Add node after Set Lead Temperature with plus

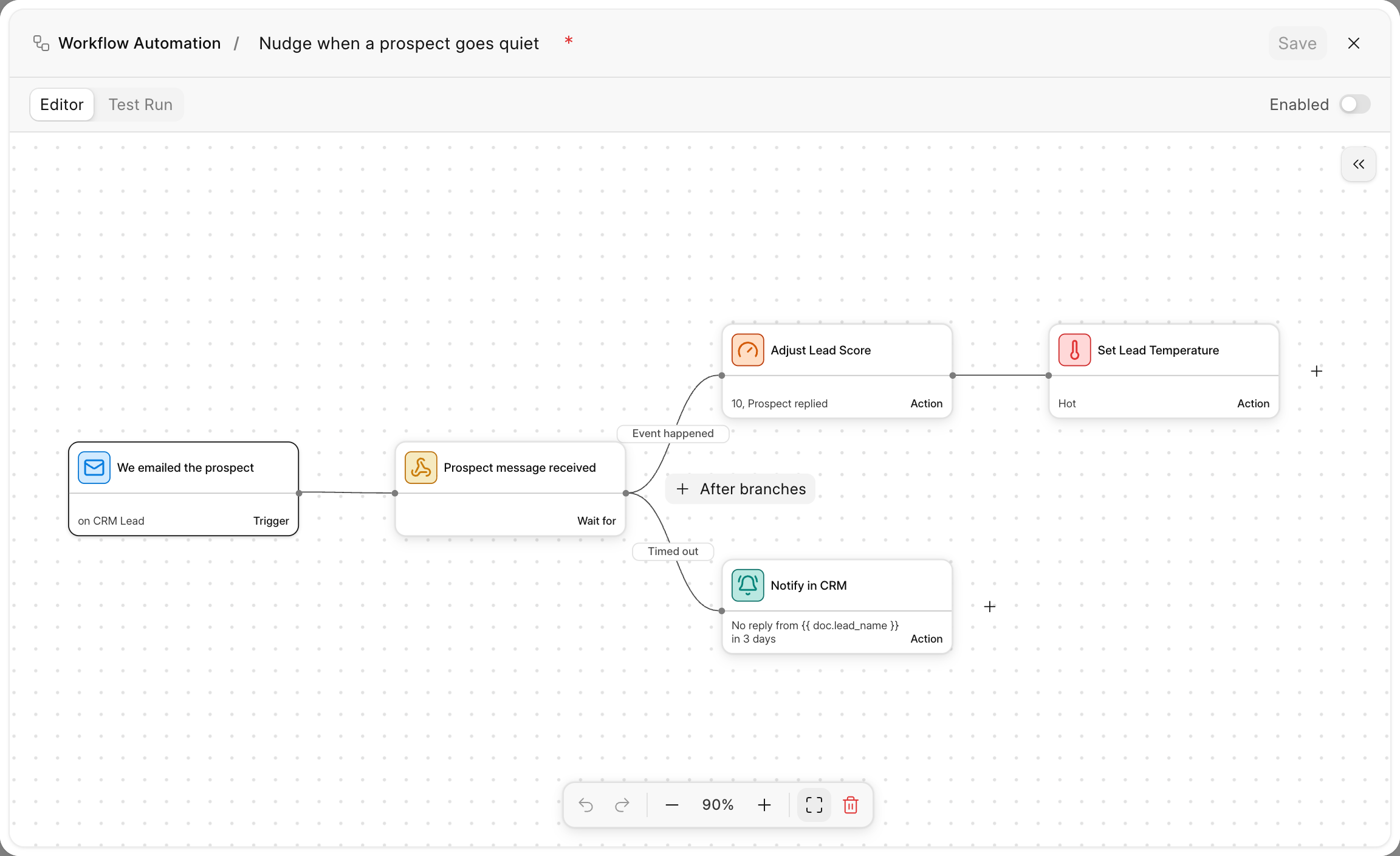pyautogui.click(x=1317, y=371)
